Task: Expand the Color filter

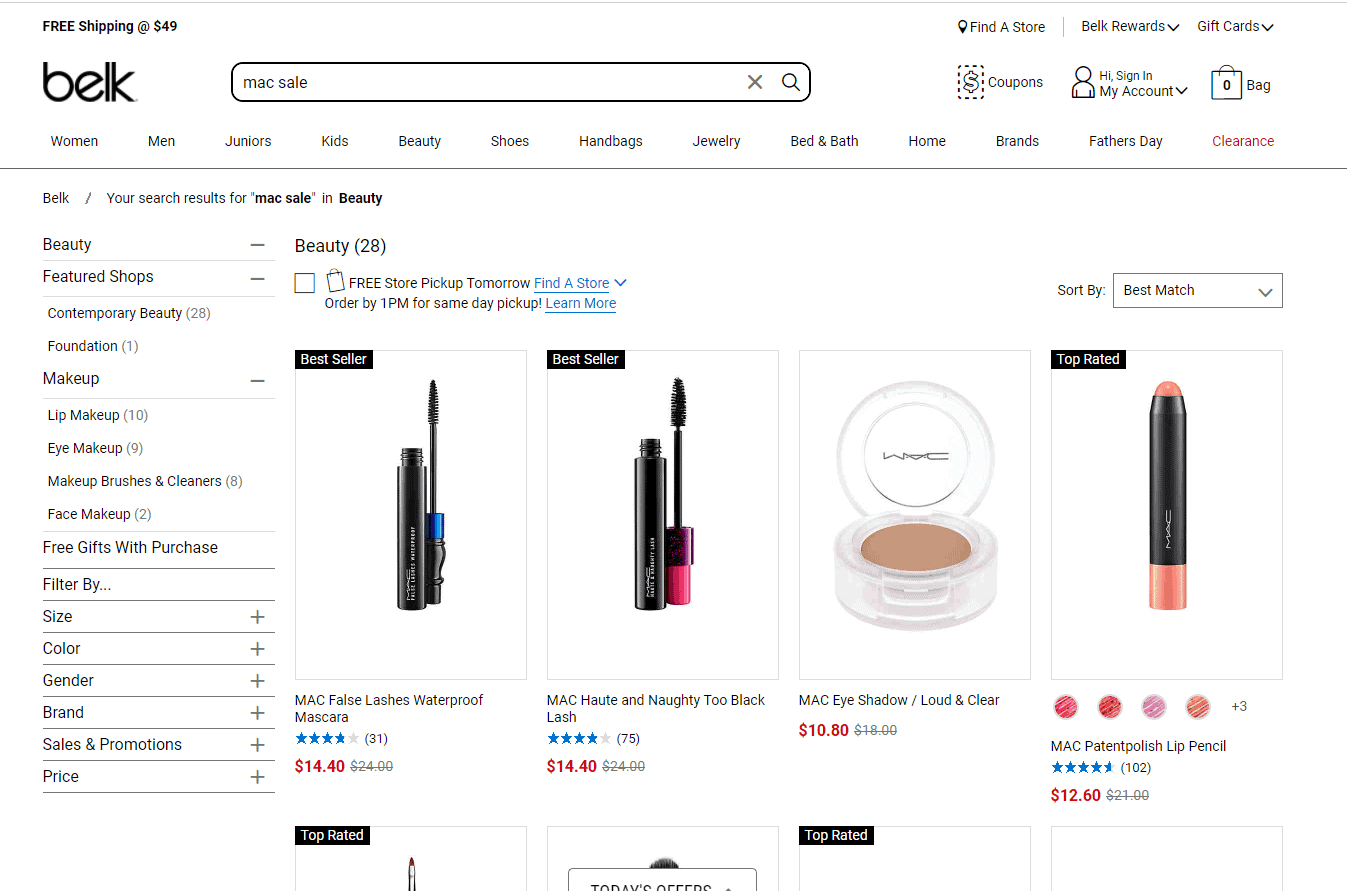Action: click(x=258, y=649)
